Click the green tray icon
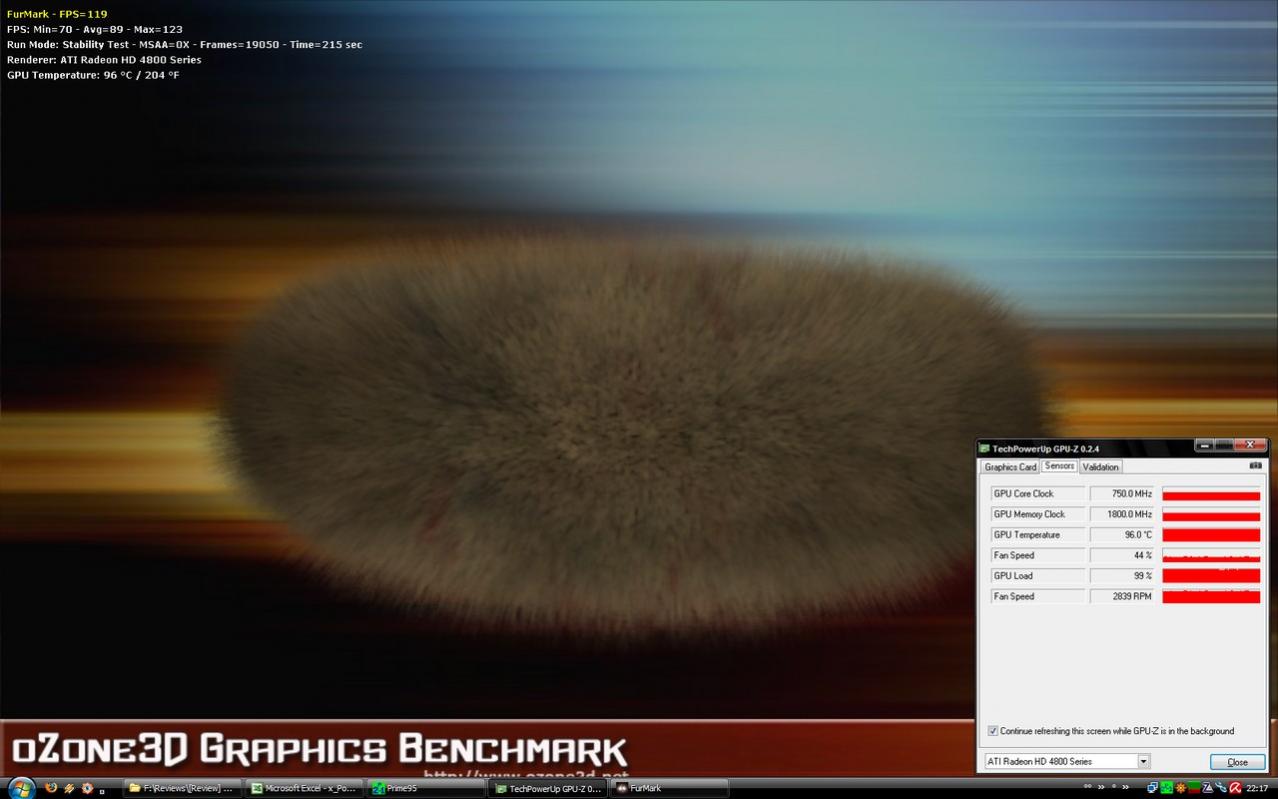The width and height of the screenshot is (1278, 799). coord(1166,788)
